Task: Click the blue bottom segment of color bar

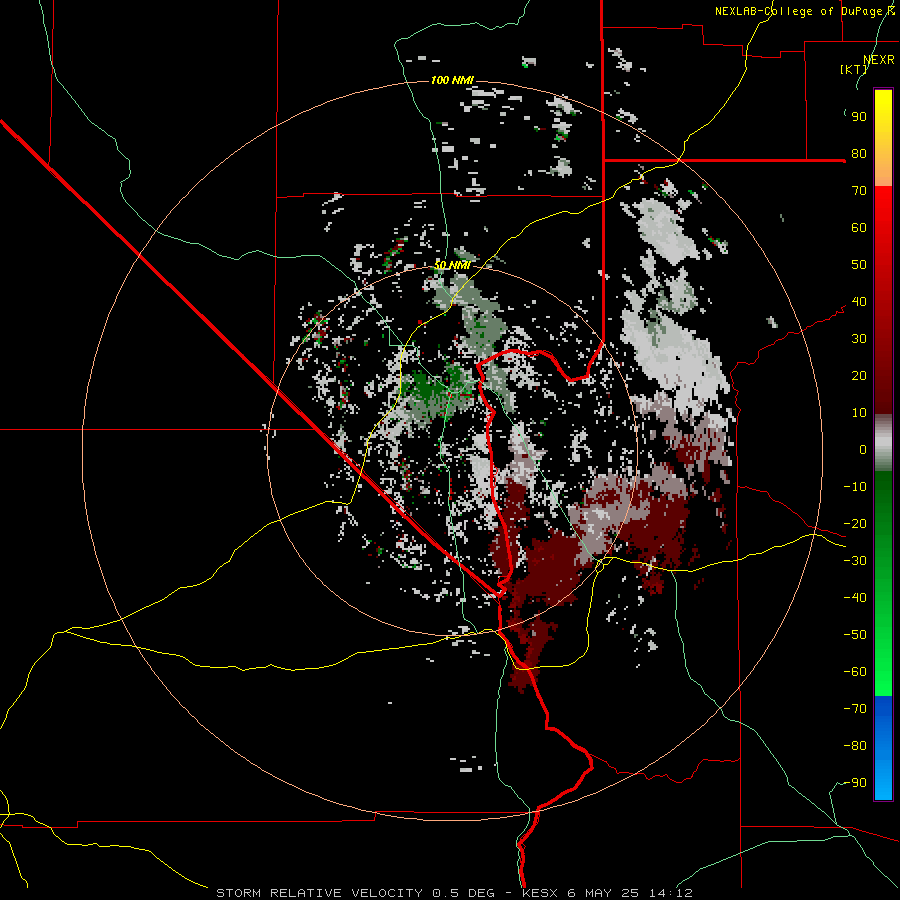Action: coord(883,748)
